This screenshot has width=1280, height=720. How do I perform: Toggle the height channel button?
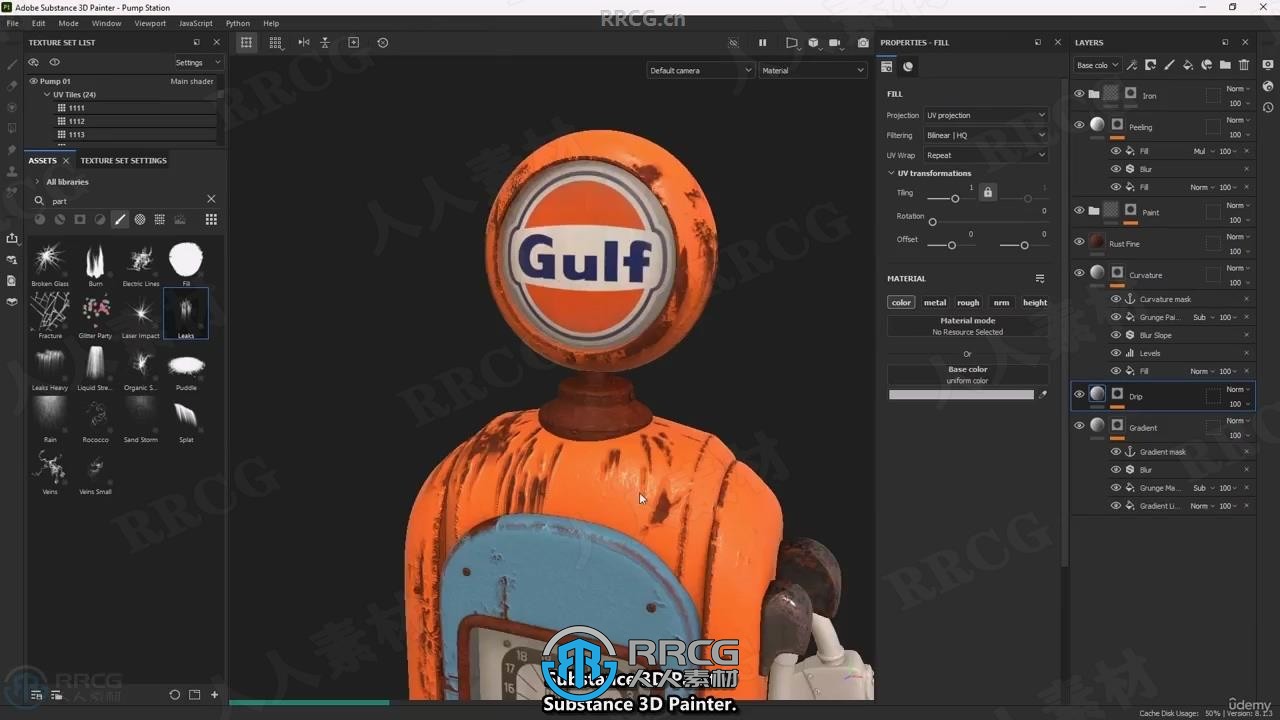click(1035, 302)
